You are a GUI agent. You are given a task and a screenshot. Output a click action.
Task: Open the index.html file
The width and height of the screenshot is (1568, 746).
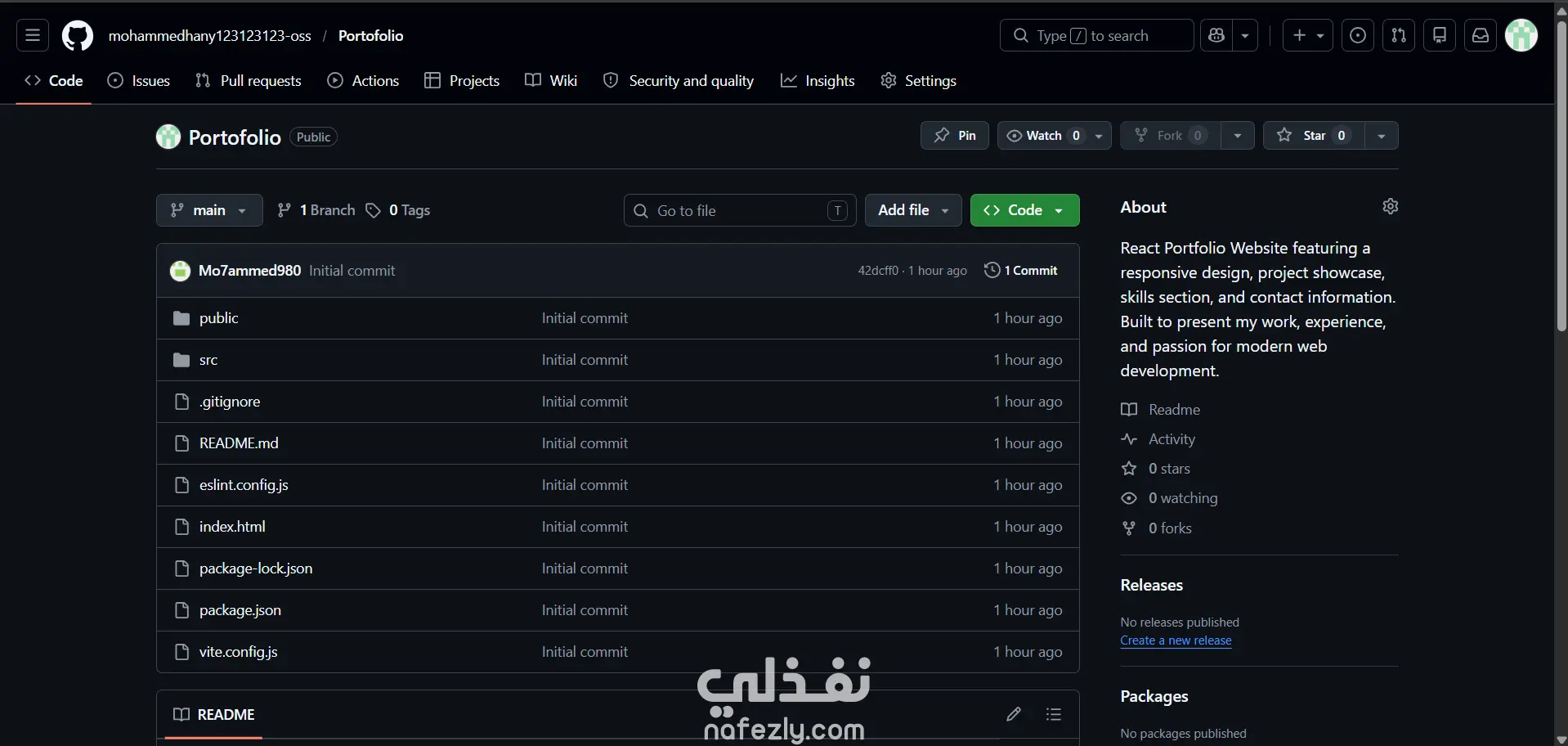click(x=232, y=527)
